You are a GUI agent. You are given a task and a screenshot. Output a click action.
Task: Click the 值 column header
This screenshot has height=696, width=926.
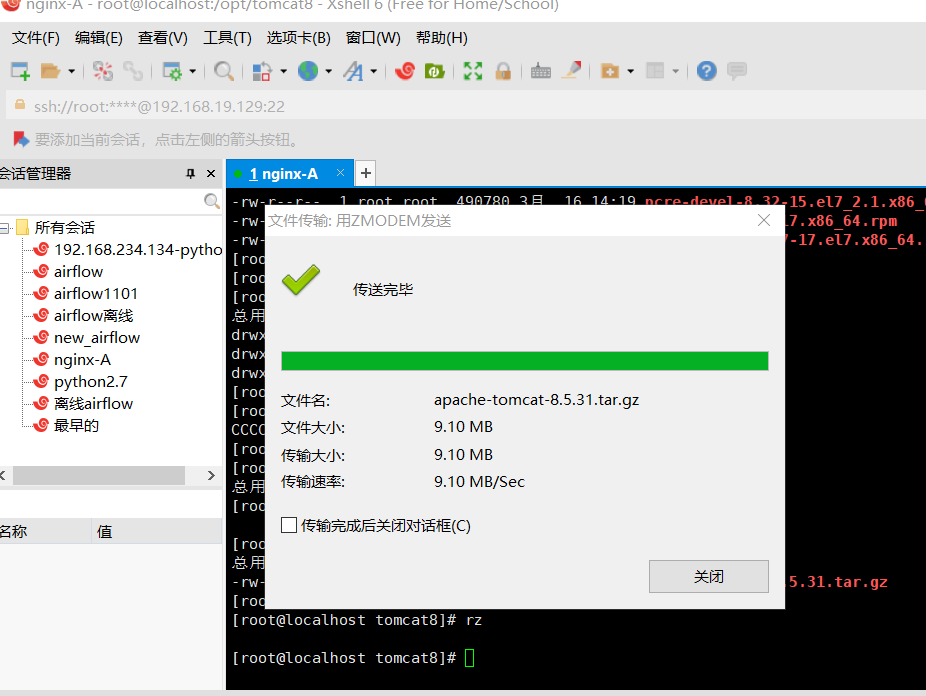[x=157, y=531]
